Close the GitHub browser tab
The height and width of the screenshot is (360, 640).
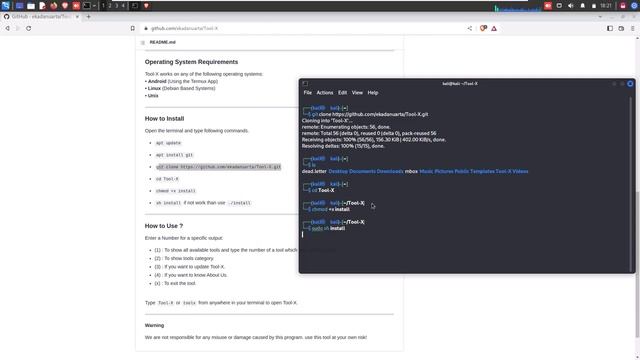click(77, 17)
